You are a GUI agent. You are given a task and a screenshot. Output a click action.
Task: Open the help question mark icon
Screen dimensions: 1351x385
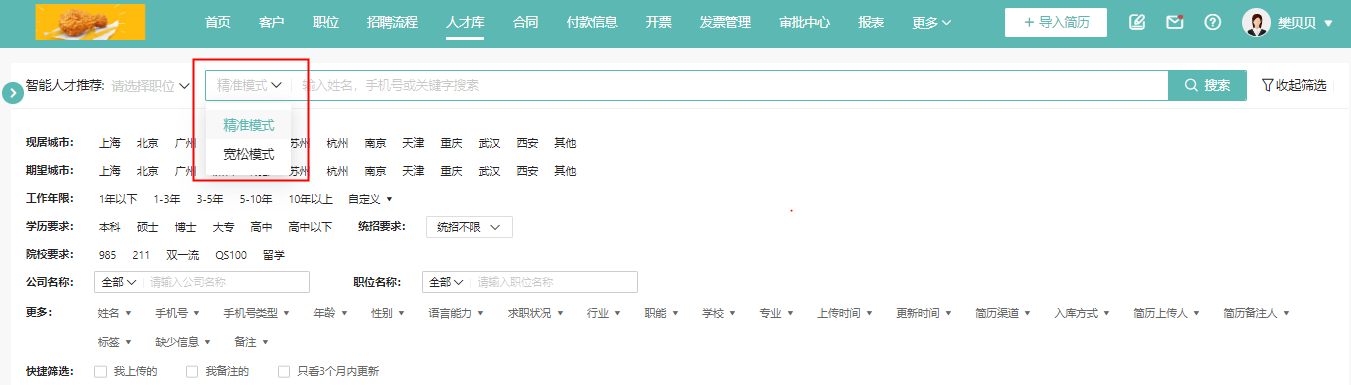pyautogui.click(x=1213, y=22)
